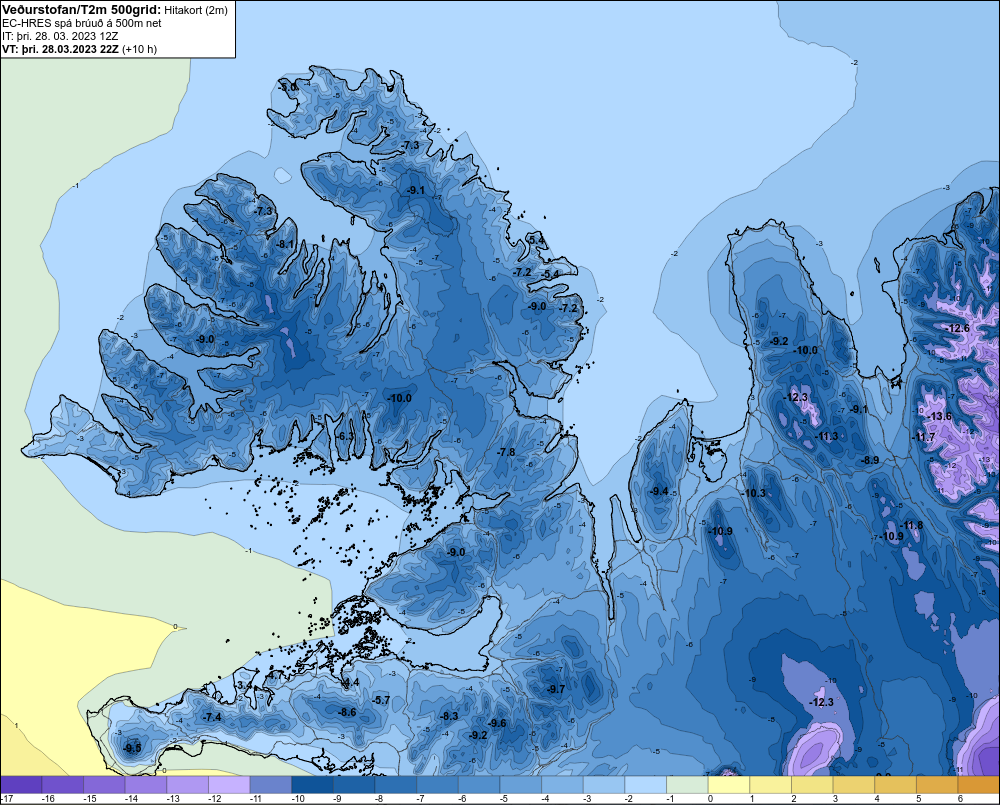Click the -8.6 temperature value
Image resolution: width=1000 pixels, height=805 pixels.
(347, 712)
